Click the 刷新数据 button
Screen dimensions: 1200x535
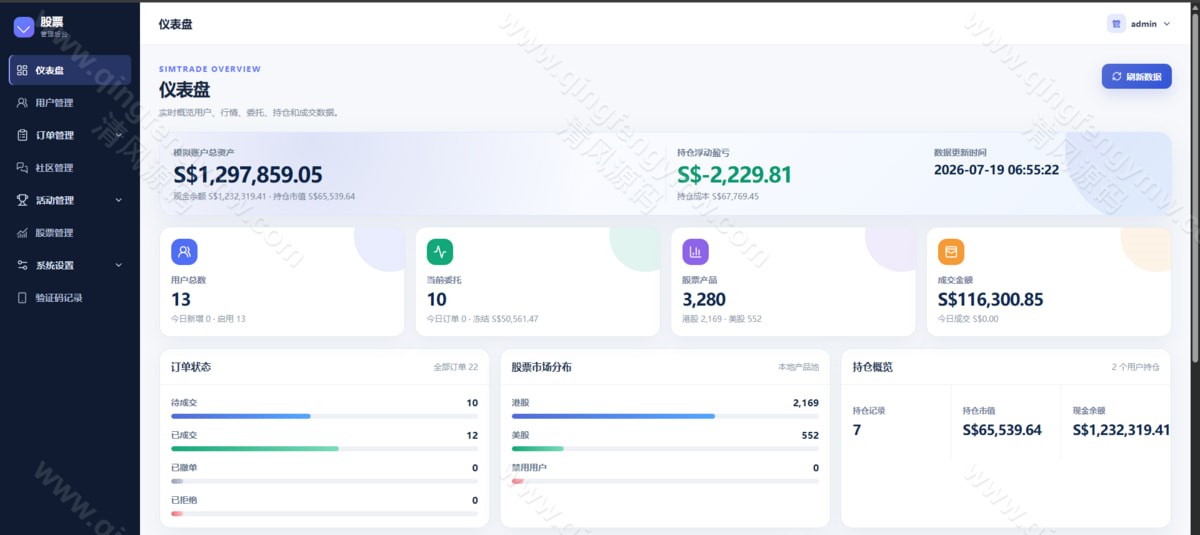tap(1137, 76)
